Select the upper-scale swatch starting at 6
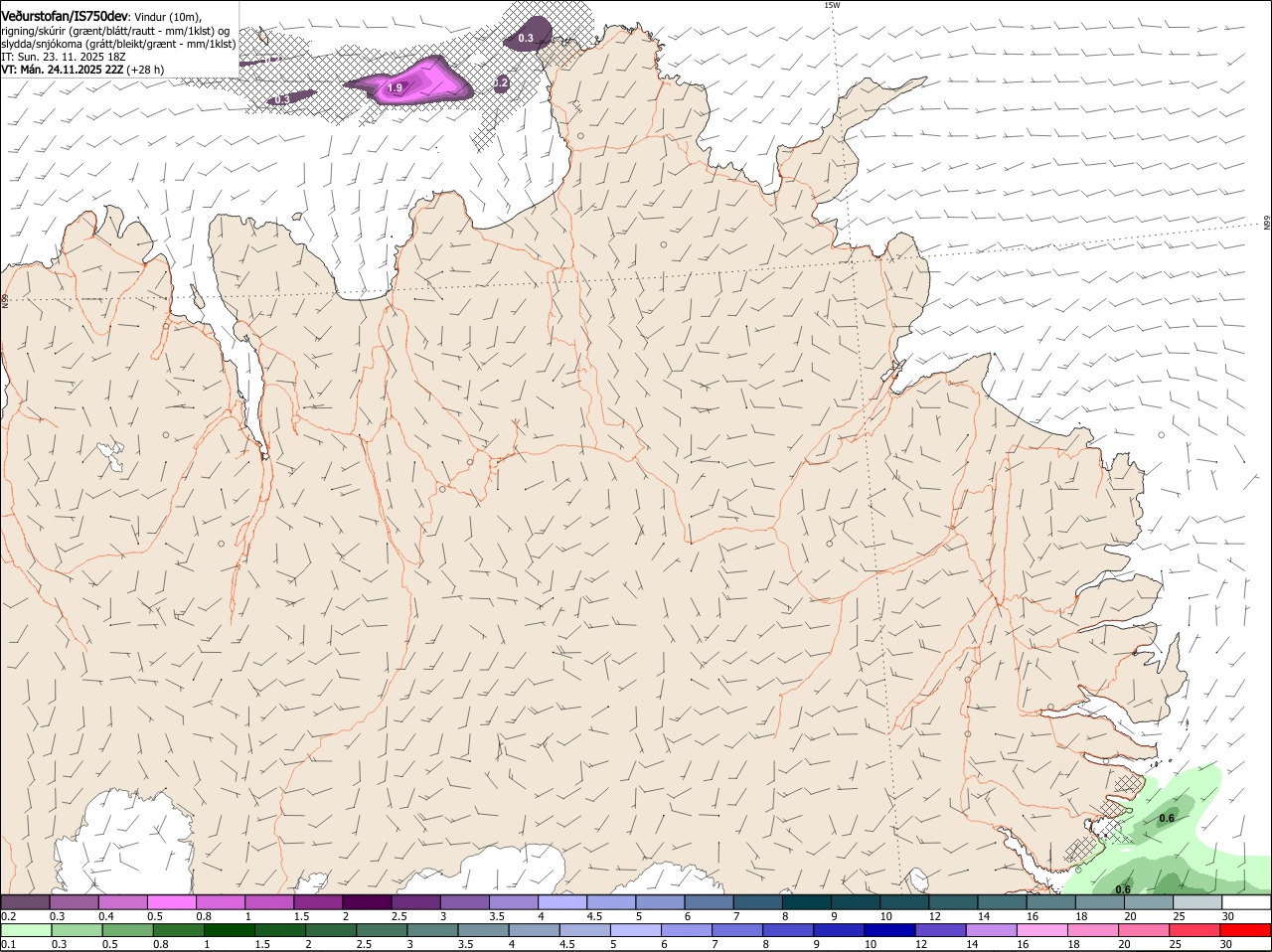Screen dimensions: 1272x952 click(709, 902)
